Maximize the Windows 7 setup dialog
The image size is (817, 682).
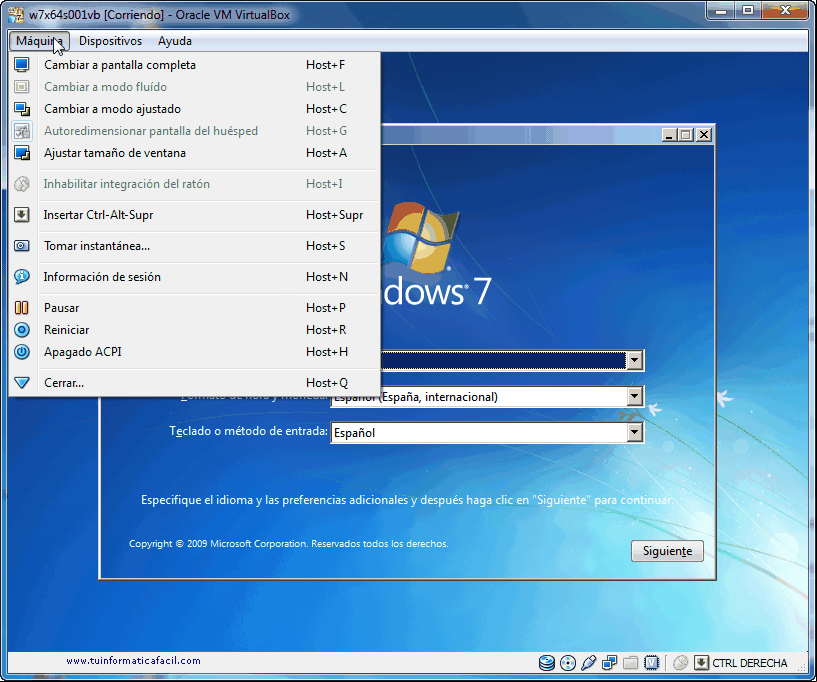pyautogui.click(x=686, y=135)
